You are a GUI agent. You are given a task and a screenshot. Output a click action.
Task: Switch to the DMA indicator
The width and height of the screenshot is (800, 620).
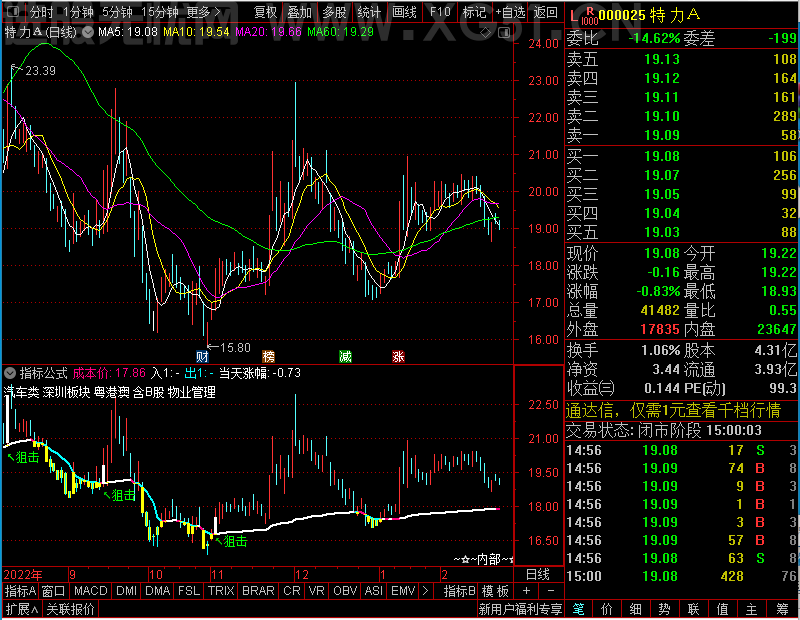(x=158, y=591)
